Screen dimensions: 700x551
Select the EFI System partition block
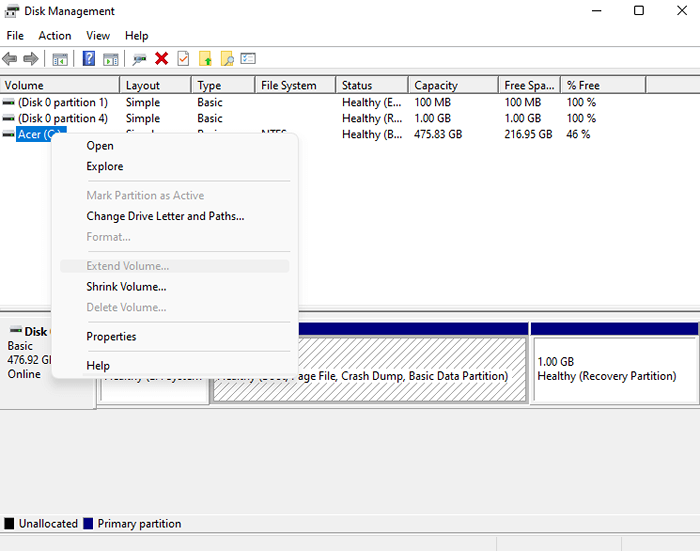point(153,391)
